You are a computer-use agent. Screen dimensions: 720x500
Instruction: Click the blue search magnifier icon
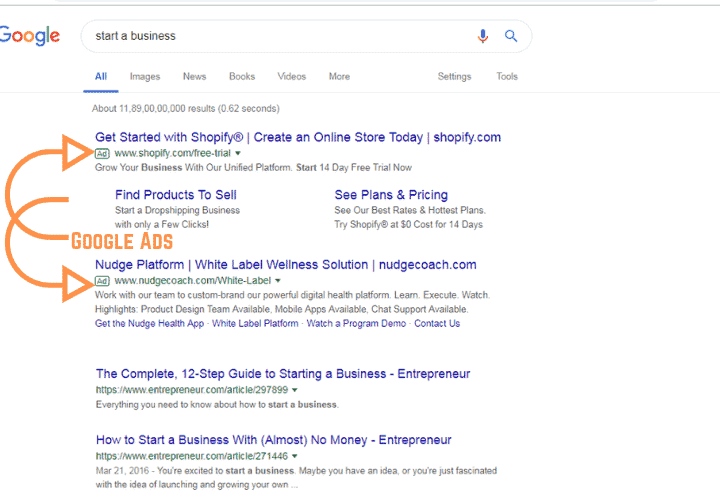[x=511, y=36]
